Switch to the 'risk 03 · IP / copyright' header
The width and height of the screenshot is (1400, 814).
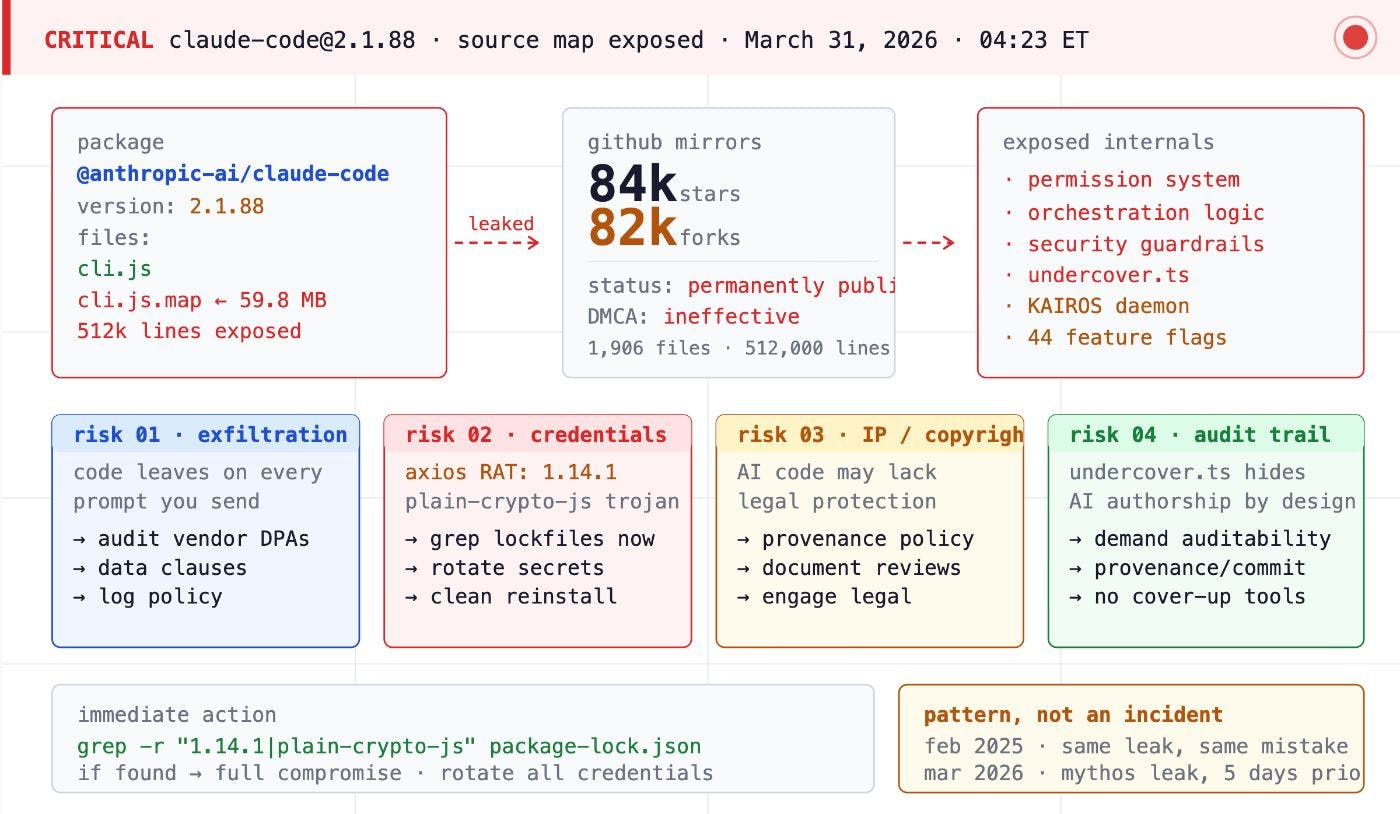tap(881, 434)
